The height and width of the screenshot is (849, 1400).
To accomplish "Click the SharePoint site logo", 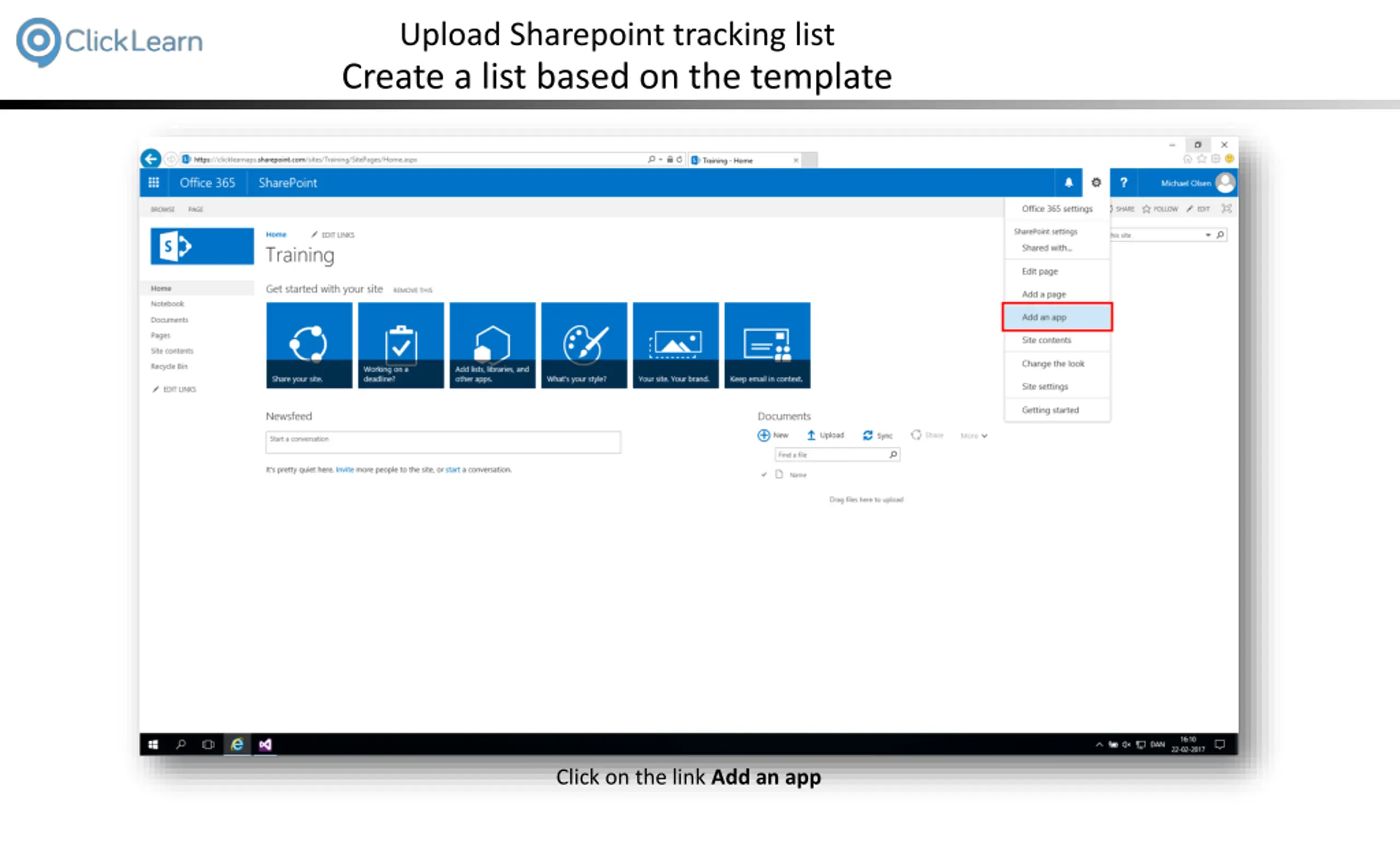I will point(202,246).
